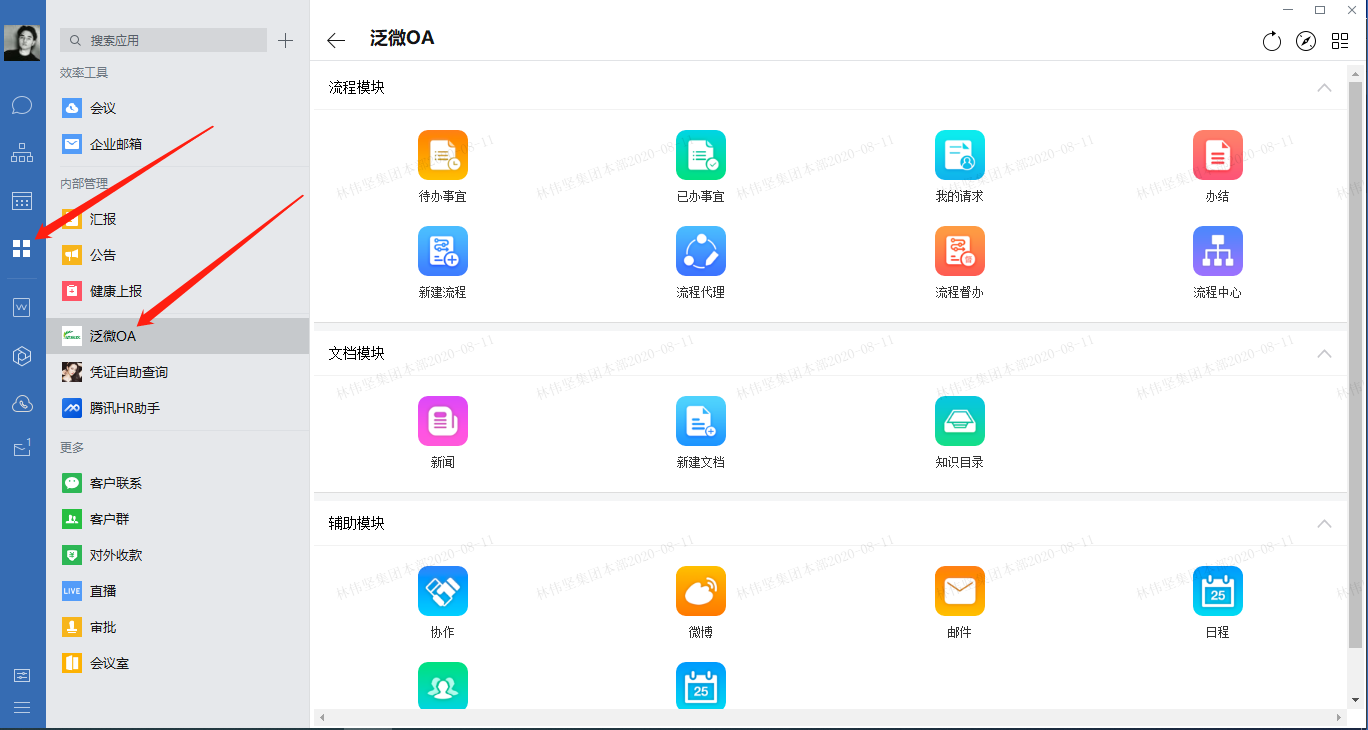Open the 办结 module icon

(x=1218, y=155)
